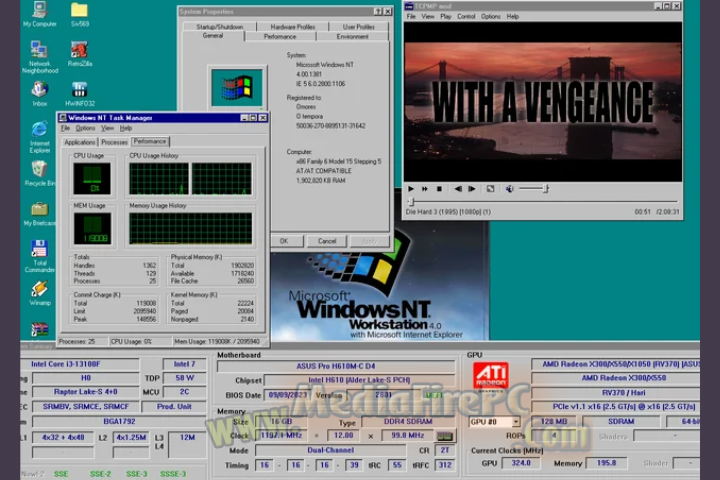The width and height of the screenshot is (720, 480).
Task: Open Startup/Shutdown tab in System Properties
Action: tap(219, 27)
